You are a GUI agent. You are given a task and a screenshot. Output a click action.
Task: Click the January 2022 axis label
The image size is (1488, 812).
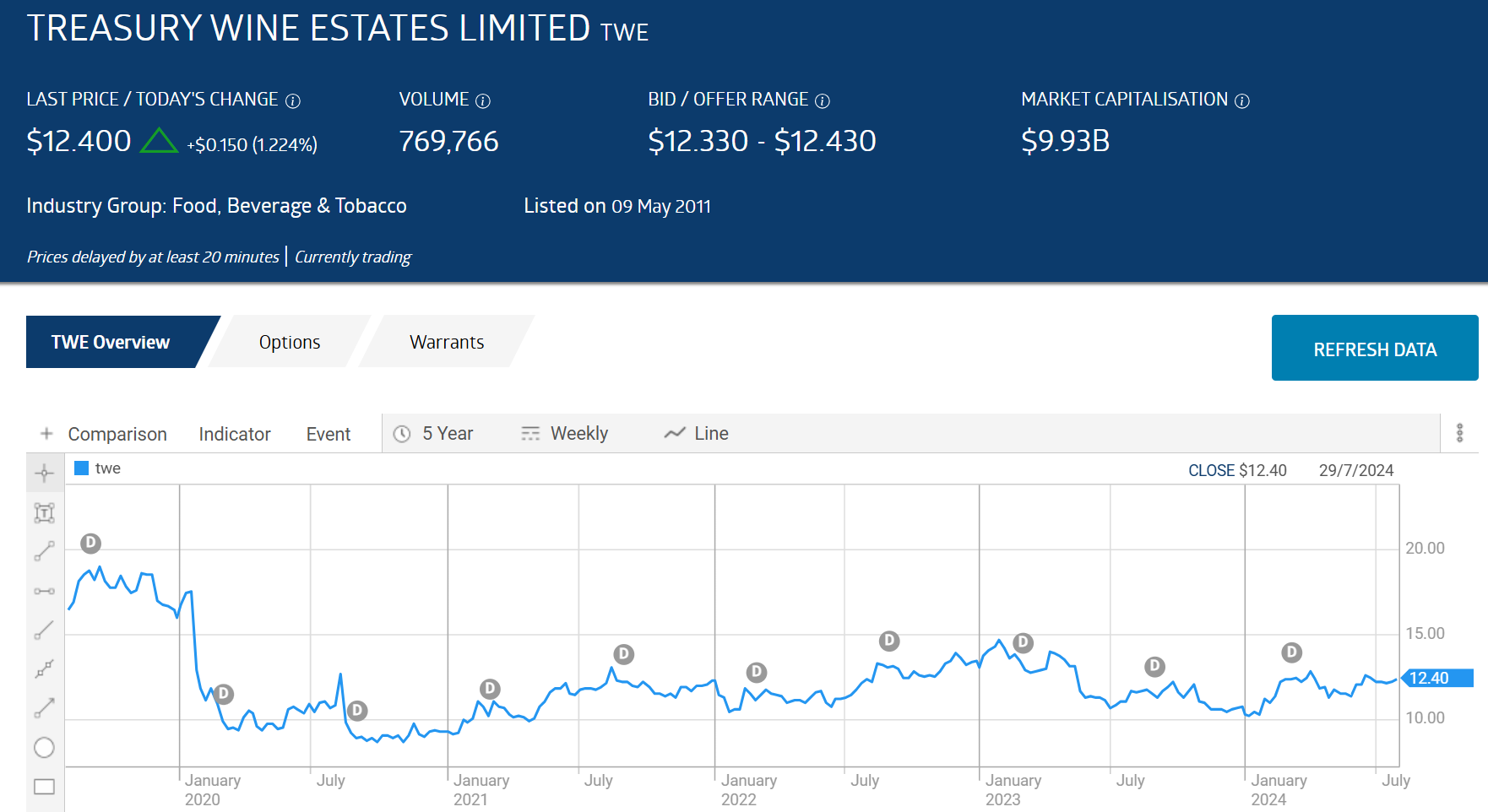749,790
